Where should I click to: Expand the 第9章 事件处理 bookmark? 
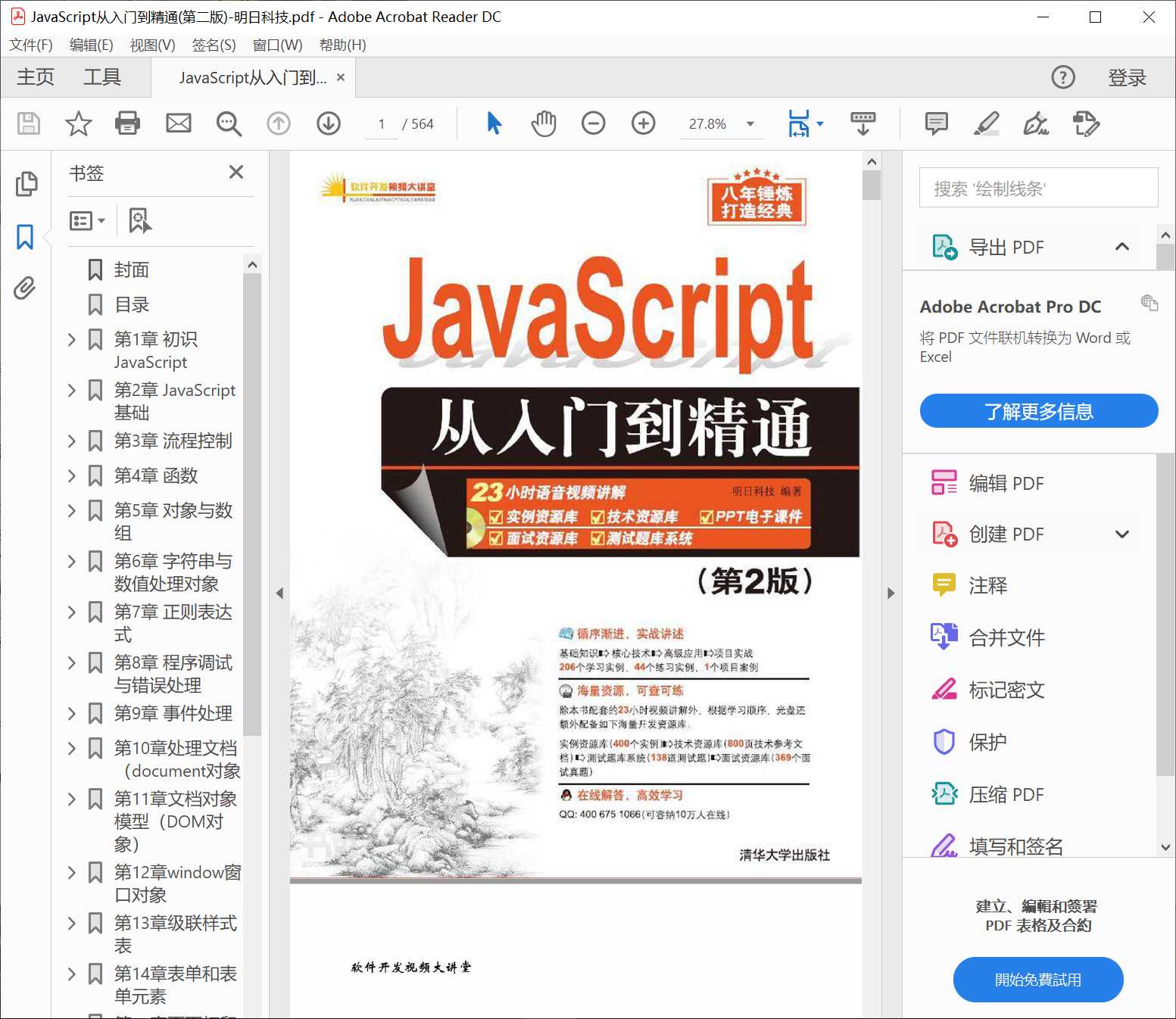point(72,713)
